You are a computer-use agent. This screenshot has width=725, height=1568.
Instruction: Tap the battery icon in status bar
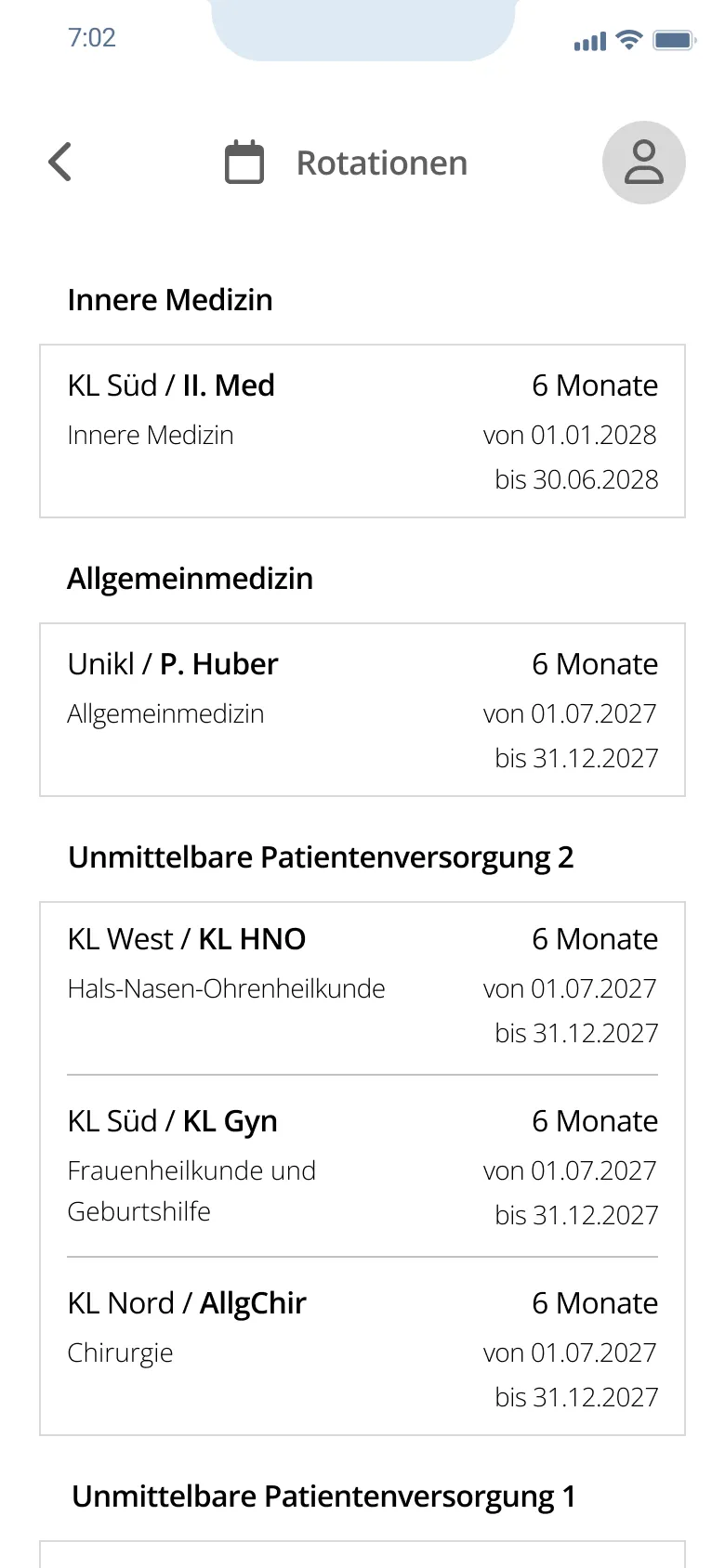tap(675, 40)
